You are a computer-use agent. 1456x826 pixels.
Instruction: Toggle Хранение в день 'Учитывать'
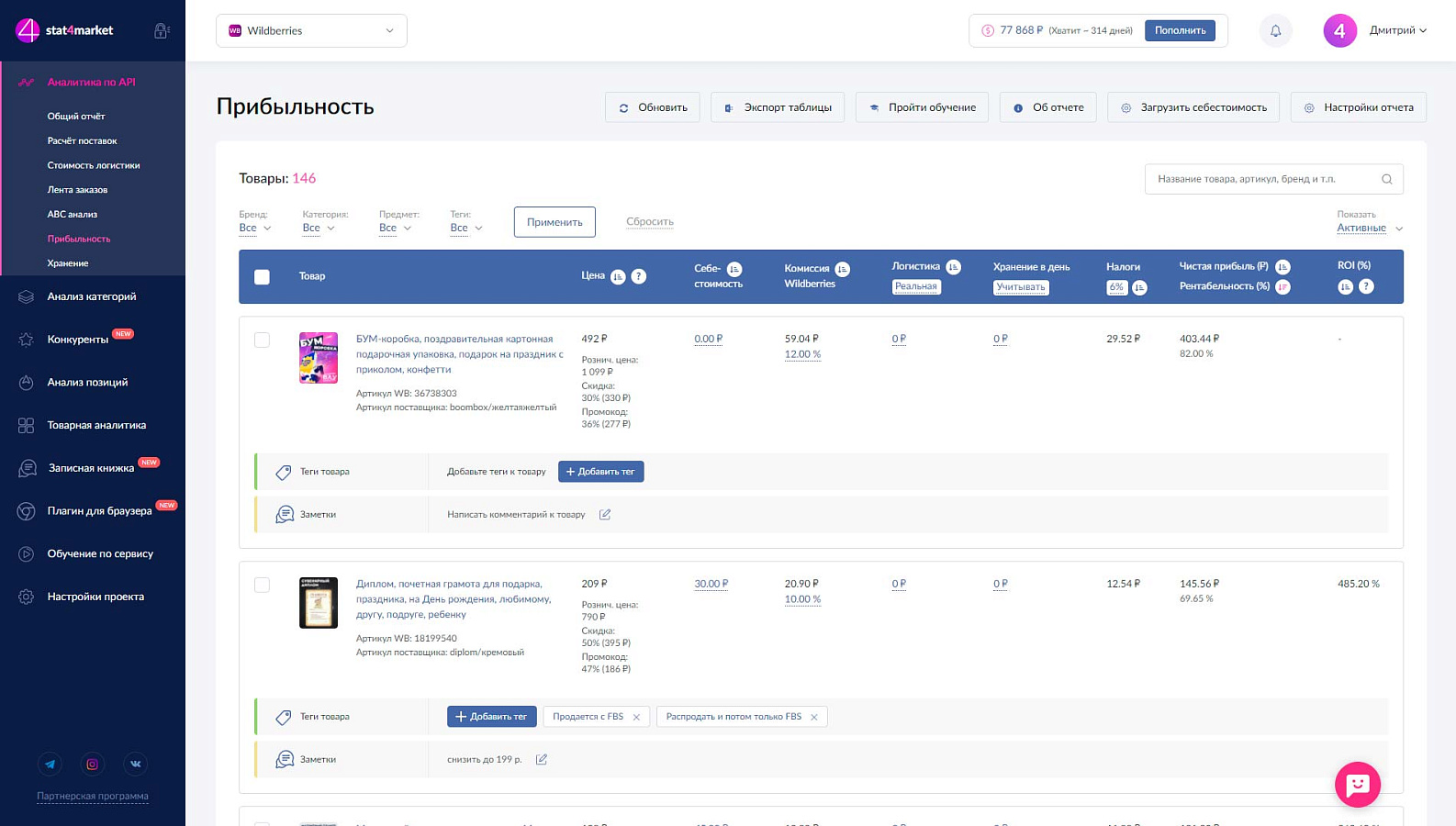tap(1021, 287)
